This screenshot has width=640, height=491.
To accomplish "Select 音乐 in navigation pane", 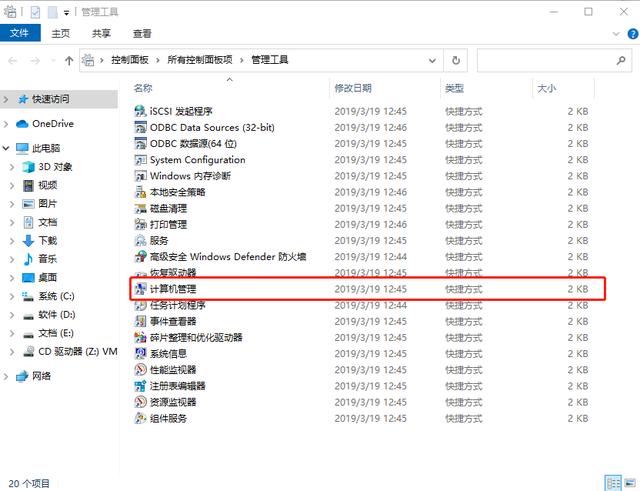I will [48, 259].
